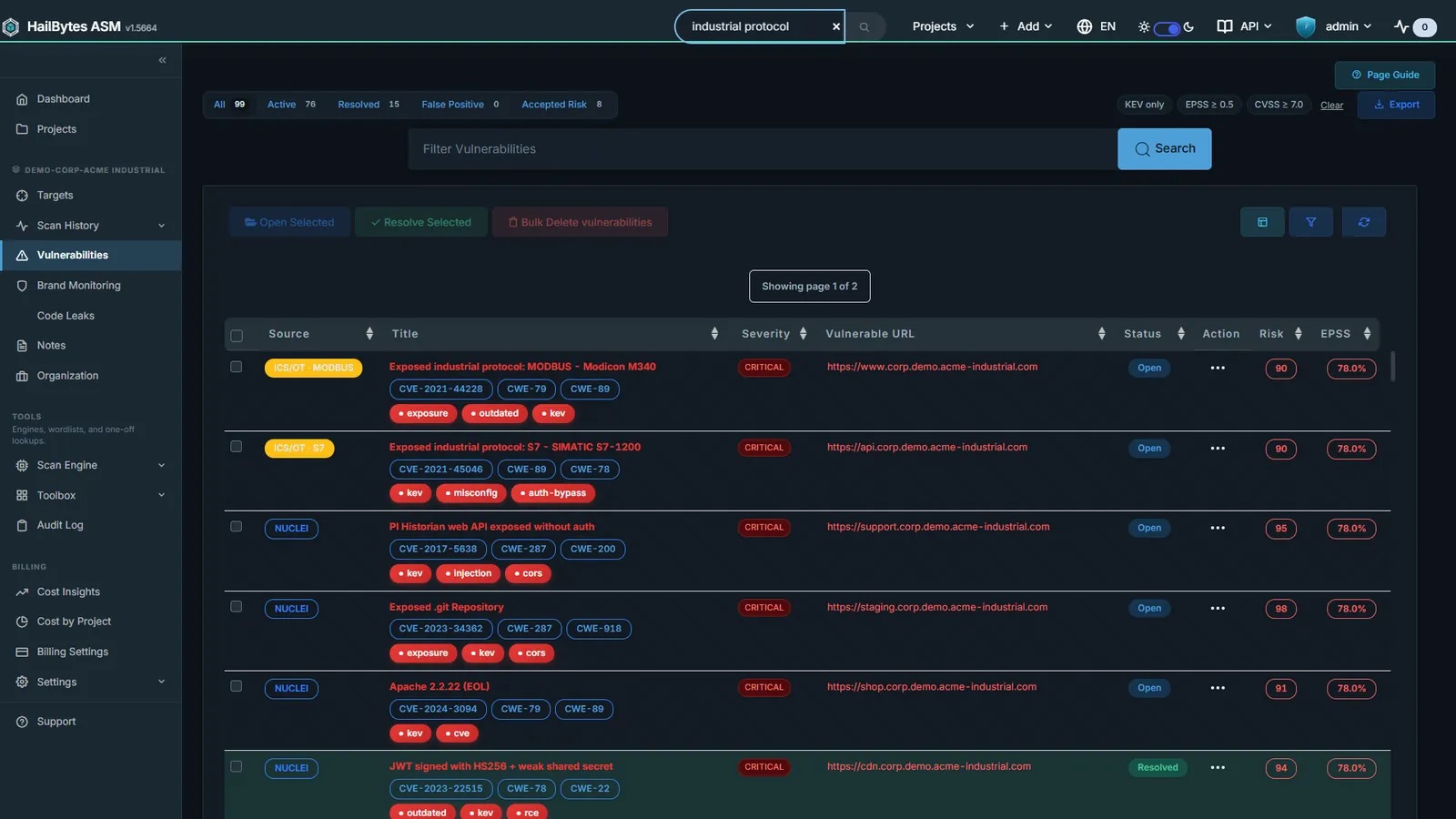Viewport: 1456px width, 819px height.
Task: Check the Exposed .git Repository row checkbox
Action: pos(237,607)
